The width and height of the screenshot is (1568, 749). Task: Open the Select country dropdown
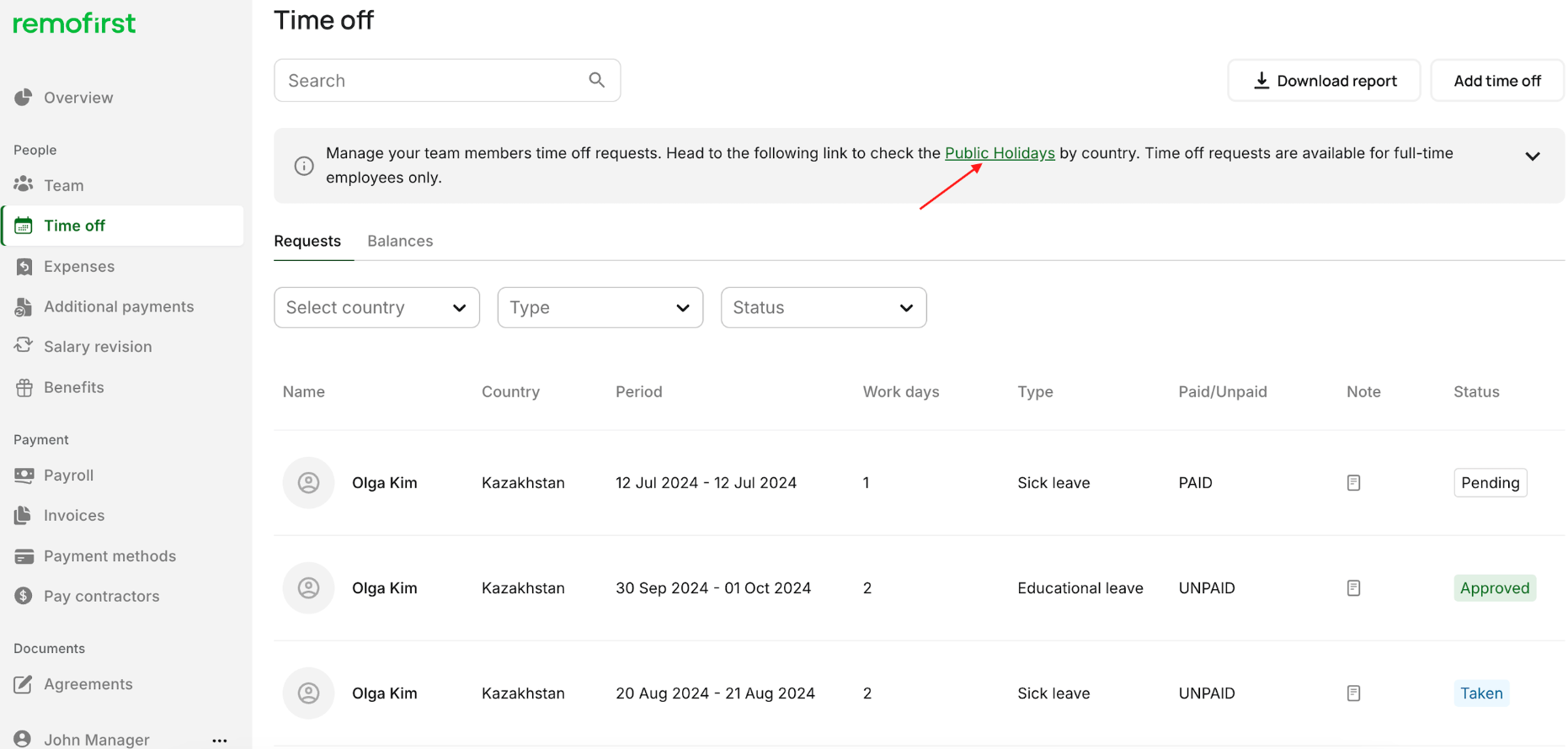376,307
